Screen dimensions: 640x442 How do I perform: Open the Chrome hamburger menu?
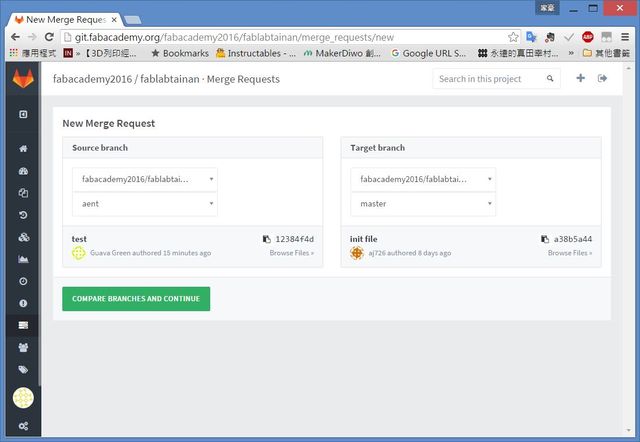click(625, 37)
